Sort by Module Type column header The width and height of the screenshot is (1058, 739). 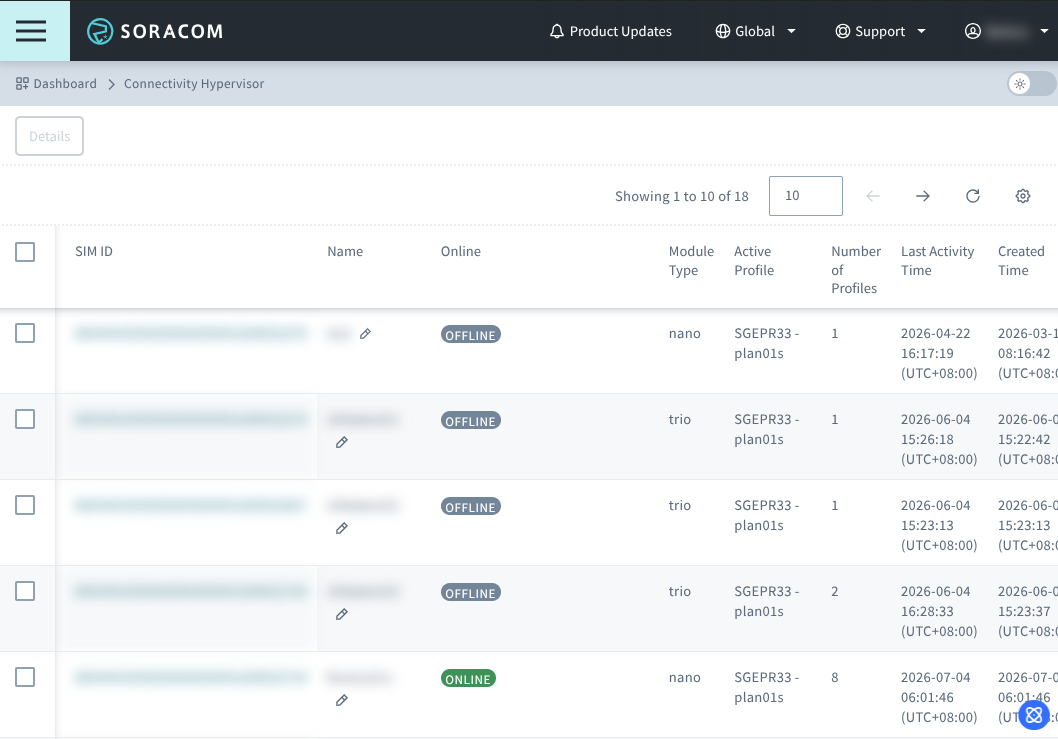click(691, 261)
